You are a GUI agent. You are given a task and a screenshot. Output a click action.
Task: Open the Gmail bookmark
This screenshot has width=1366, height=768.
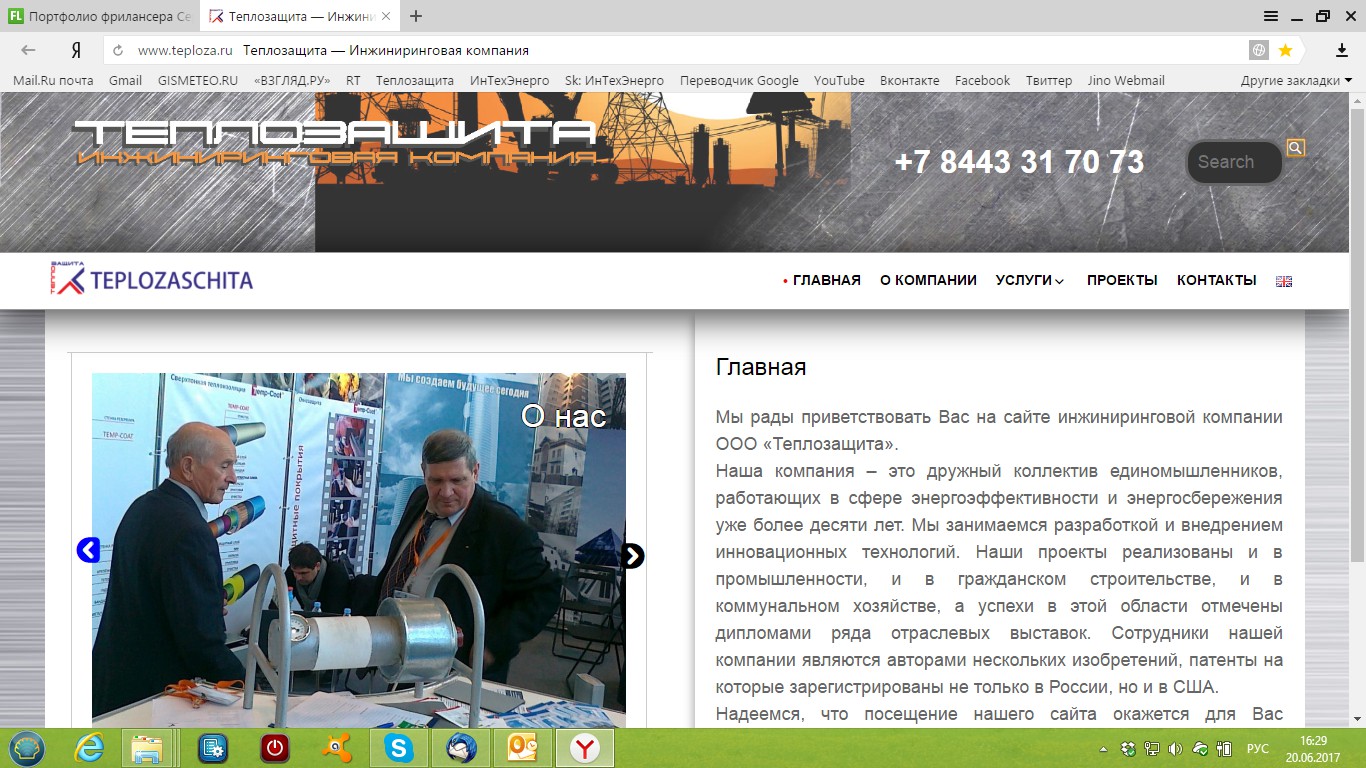(x=125, y=80)
